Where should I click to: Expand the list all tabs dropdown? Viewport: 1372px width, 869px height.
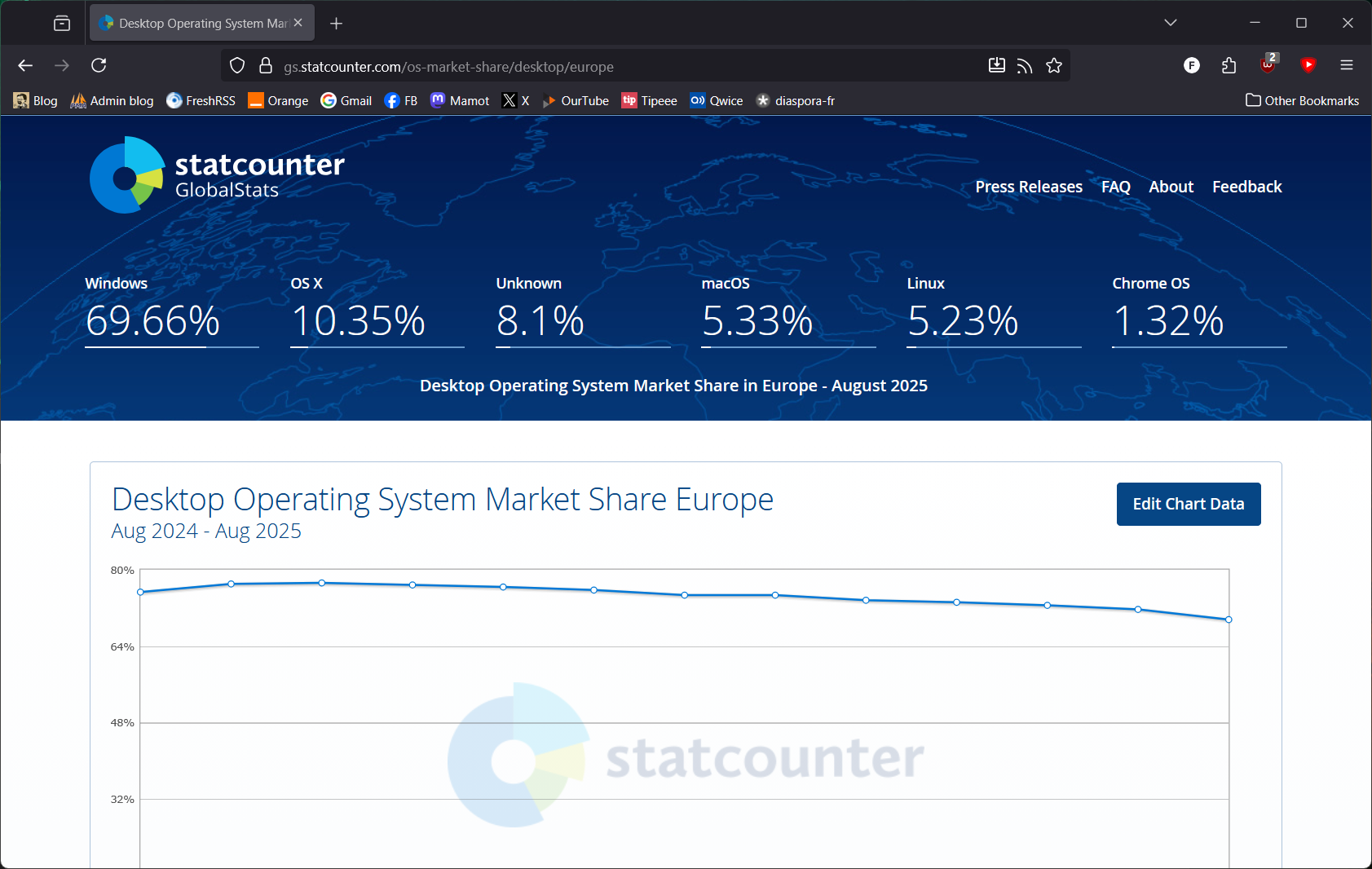(1170, 23)
